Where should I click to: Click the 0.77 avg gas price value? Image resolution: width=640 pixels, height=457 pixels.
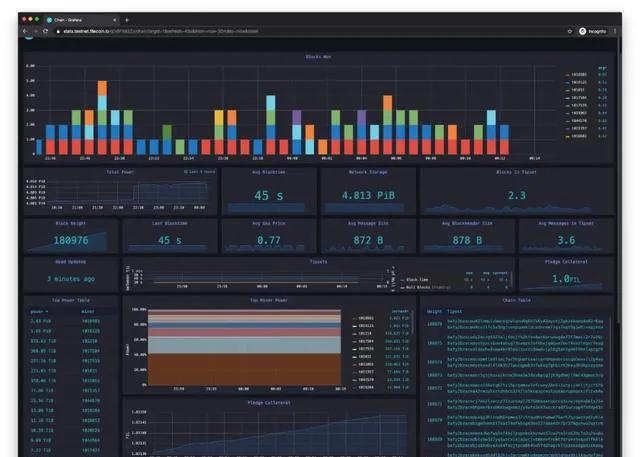[269, 240]
